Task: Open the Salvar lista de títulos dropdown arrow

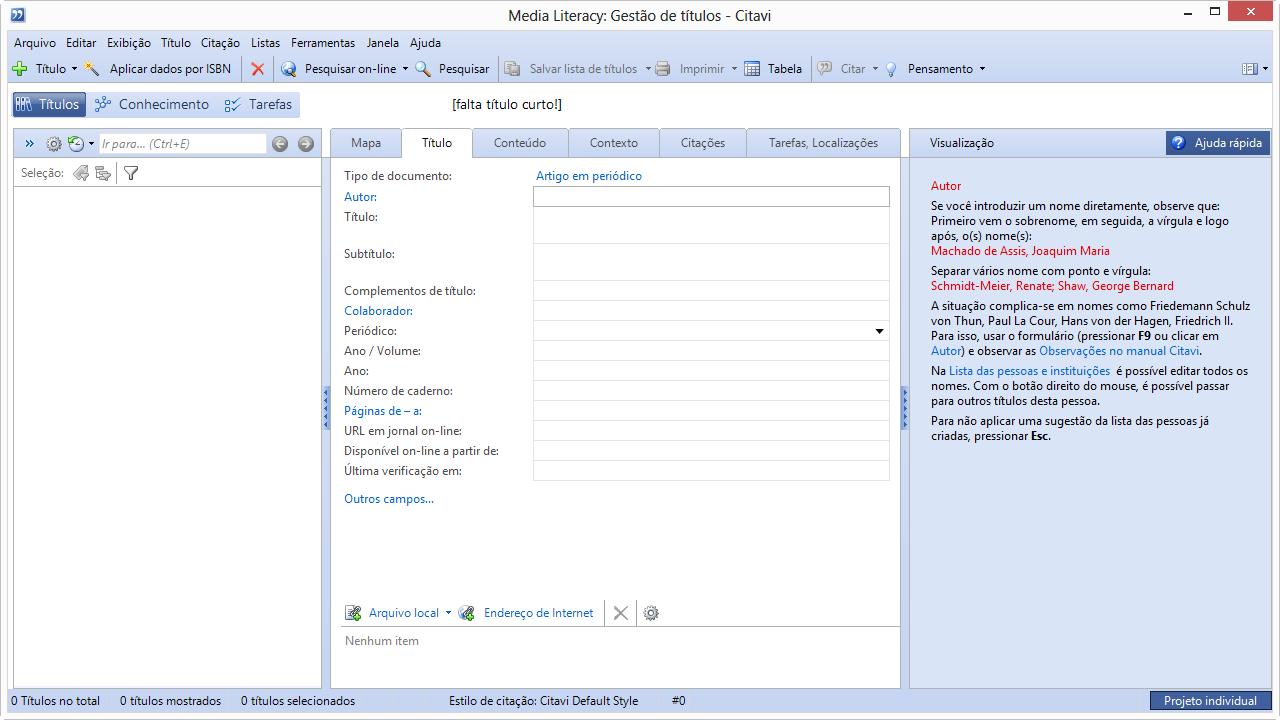Action: point(648,69)
